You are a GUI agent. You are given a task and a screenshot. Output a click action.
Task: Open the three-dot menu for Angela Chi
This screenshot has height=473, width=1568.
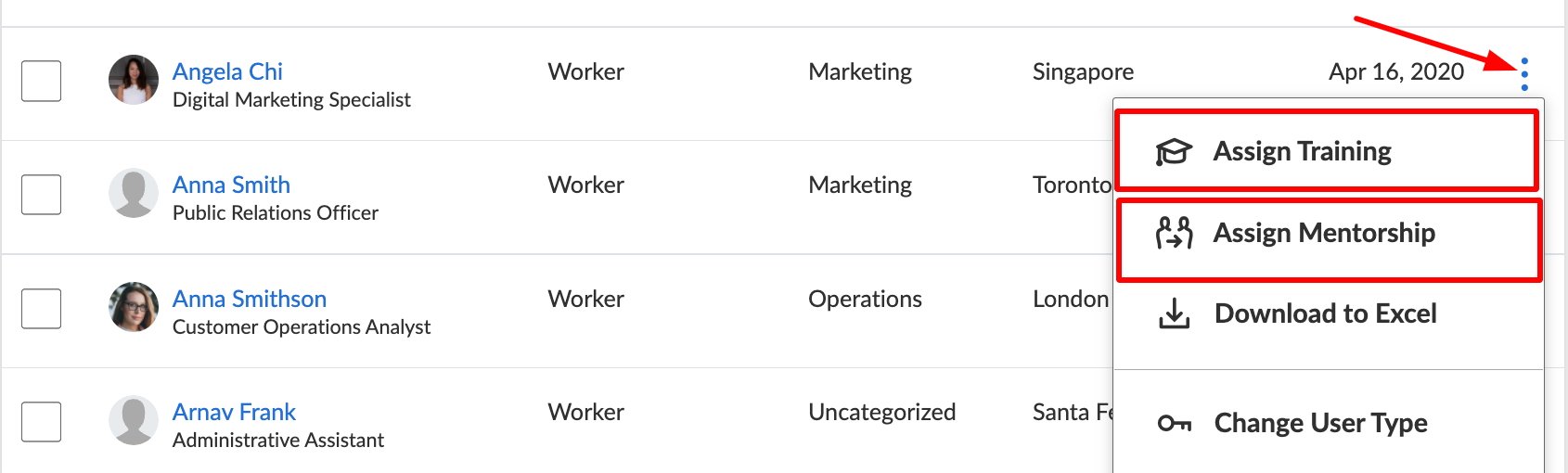[x=1524, y=74]
